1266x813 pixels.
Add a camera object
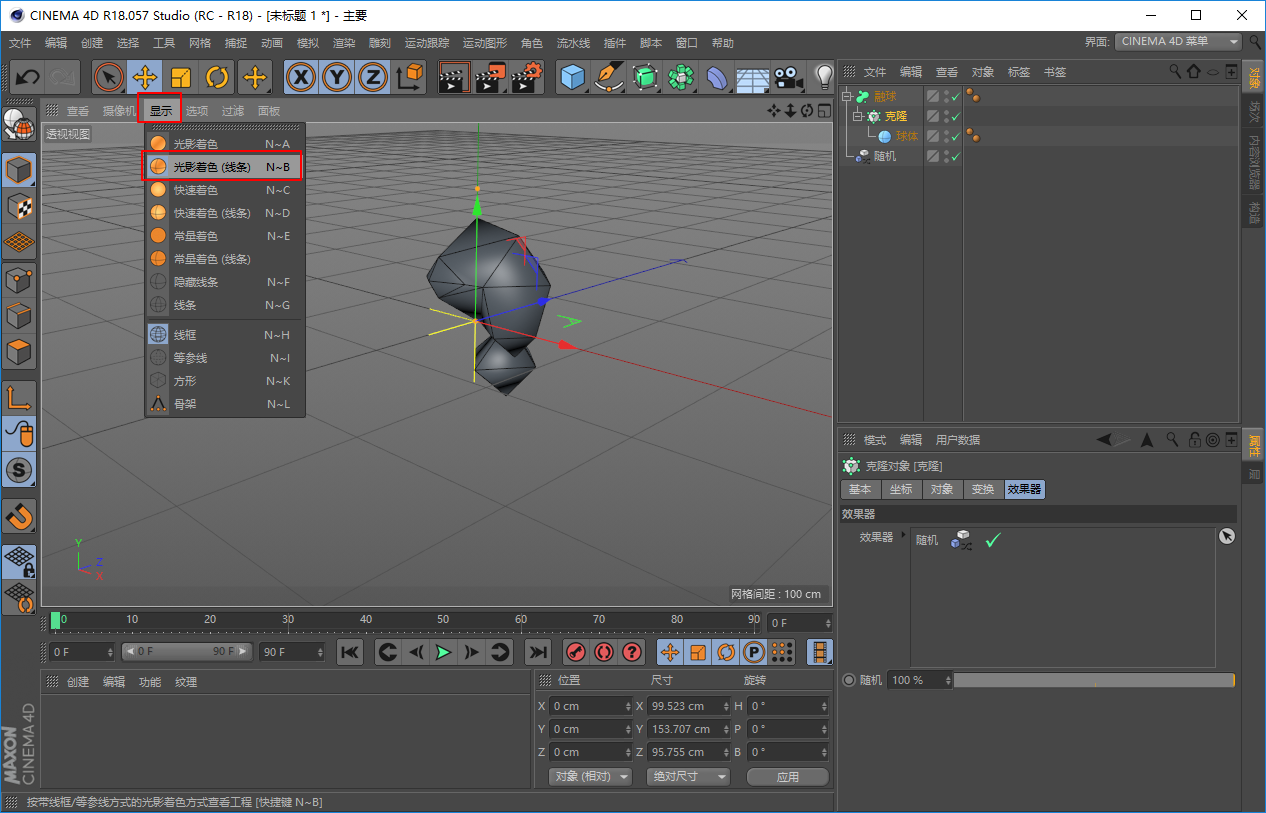[x=789, y=77]
